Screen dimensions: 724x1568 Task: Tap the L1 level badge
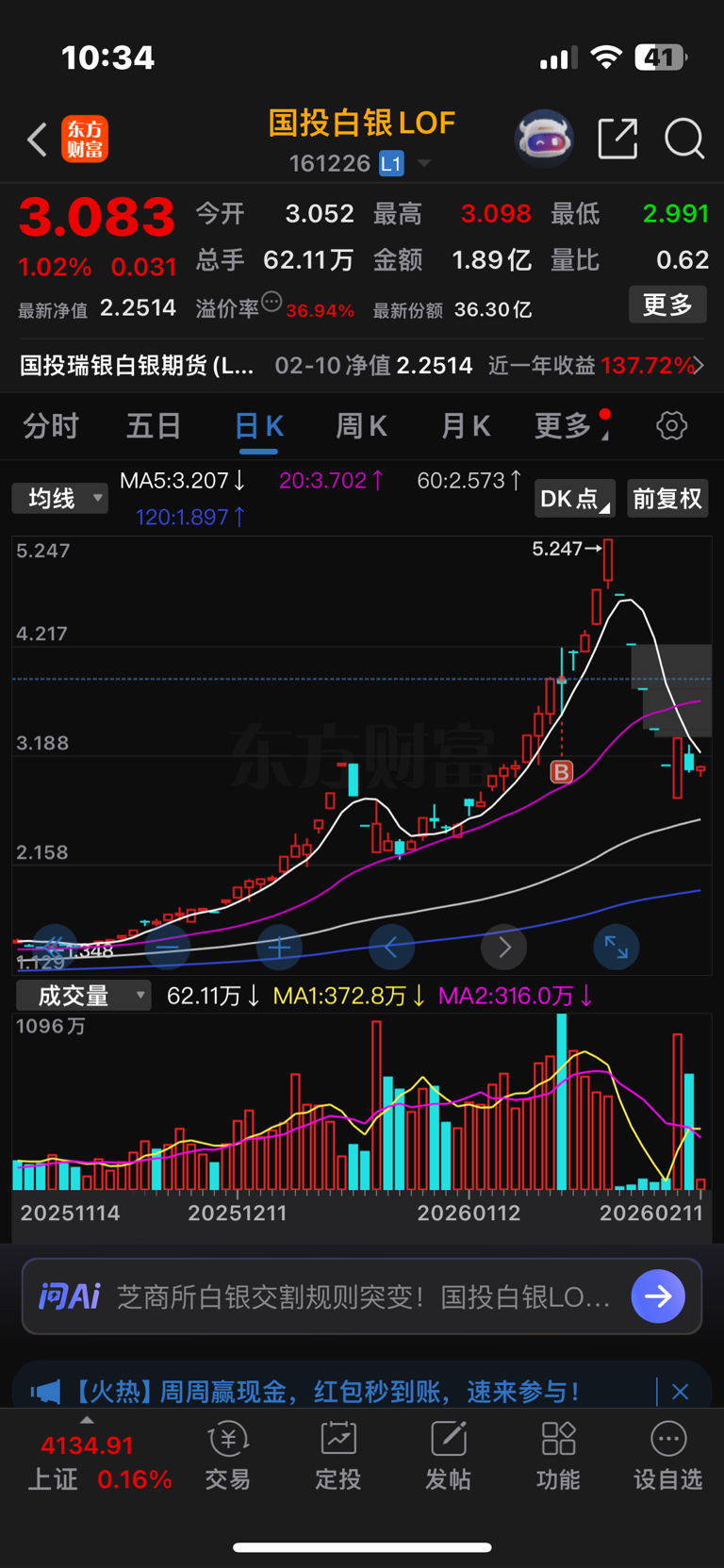(x=391, y=164)
